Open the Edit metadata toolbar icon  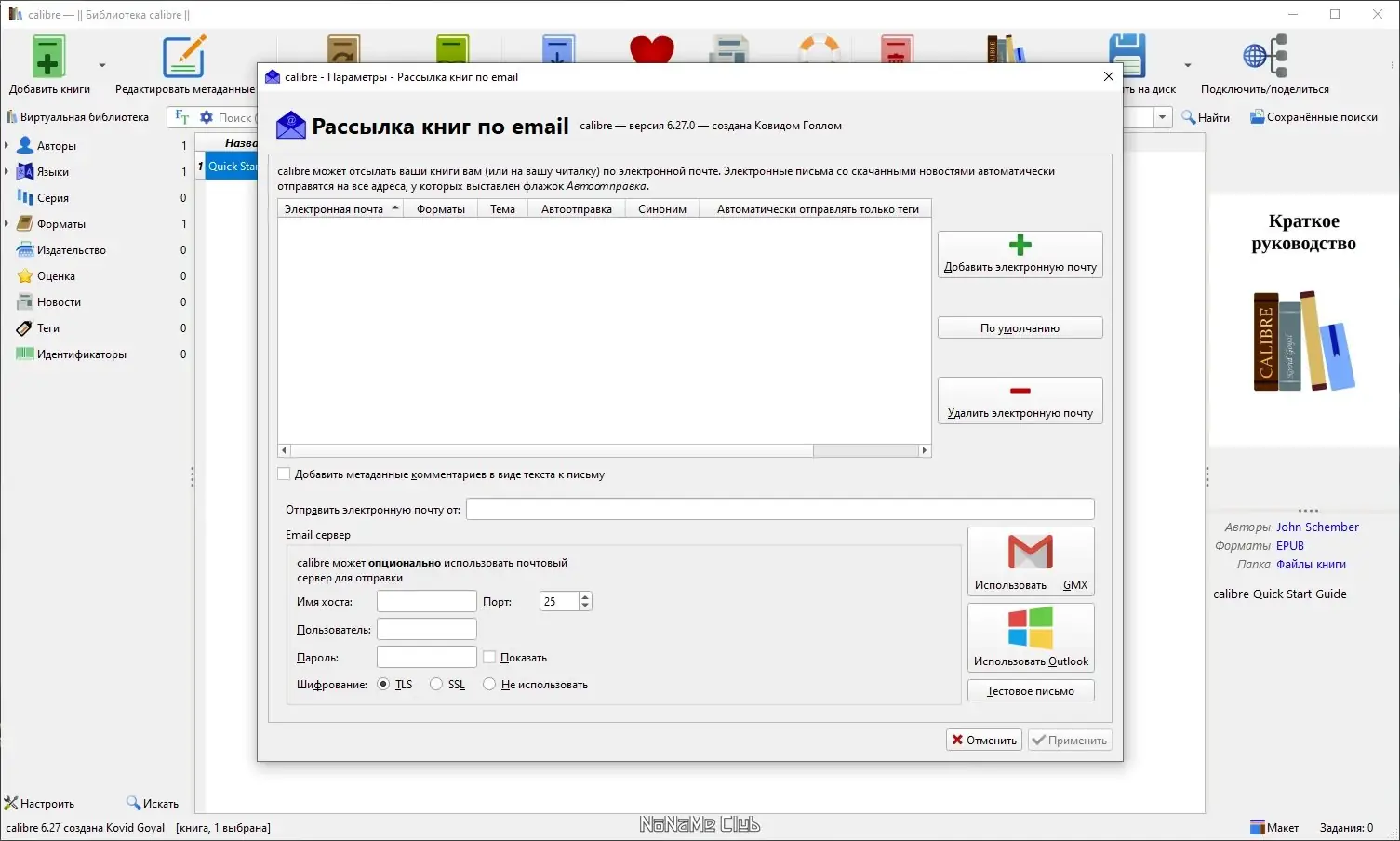tap(184, 57)
